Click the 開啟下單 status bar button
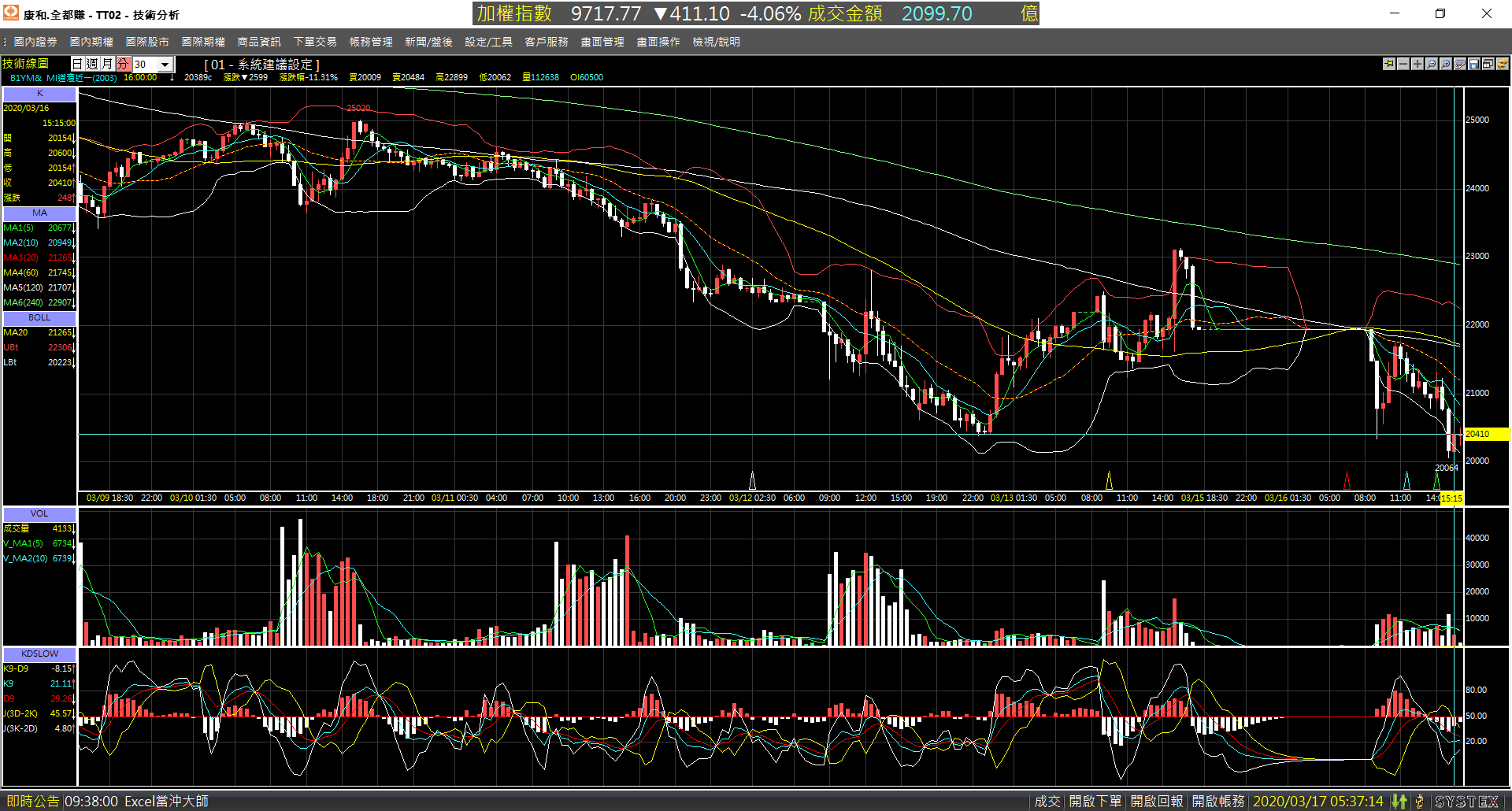Screen dimensions: 1512x811 click(1095, 802)
